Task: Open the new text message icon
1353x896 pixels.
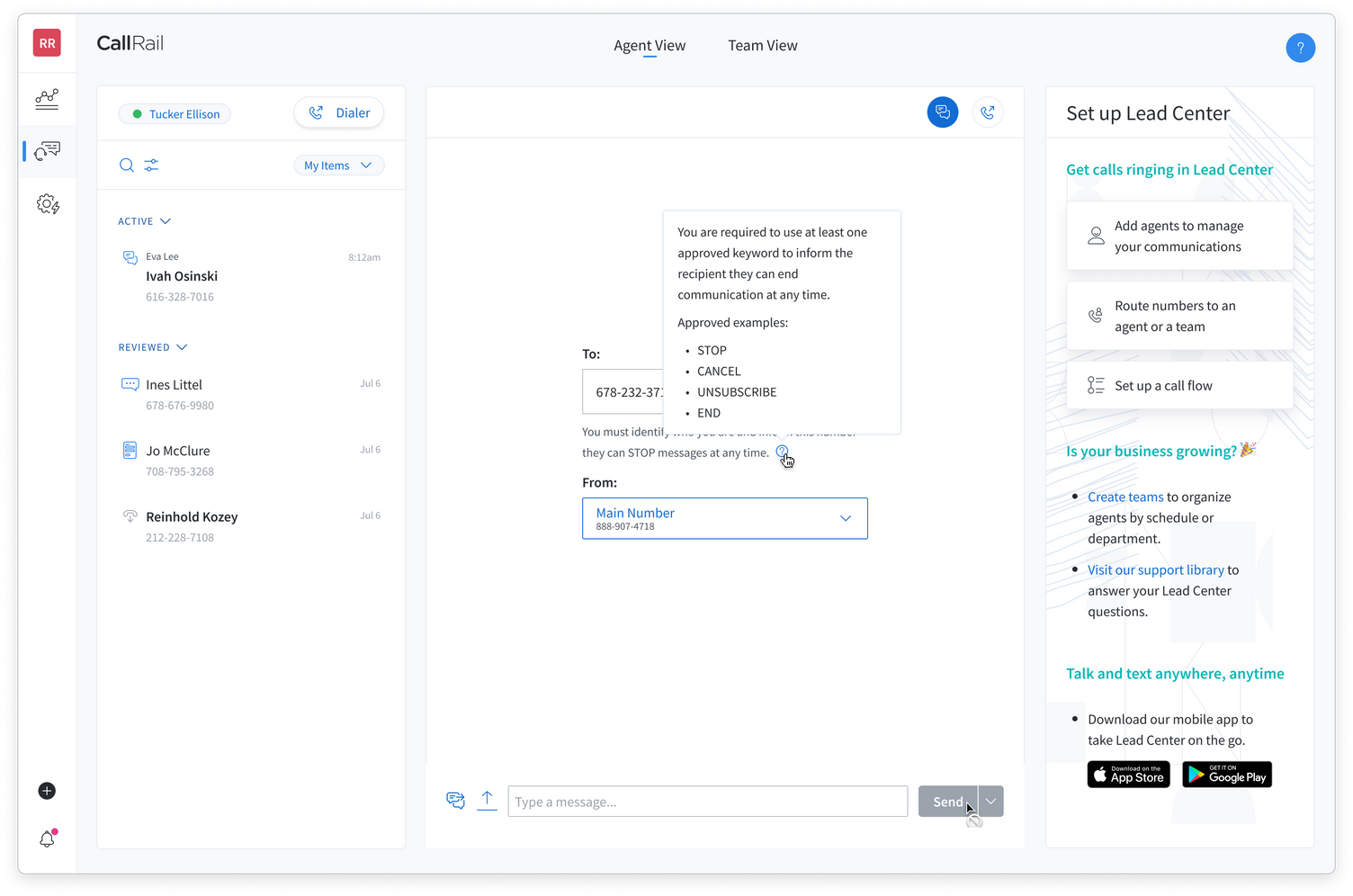Action: point(942,112)
